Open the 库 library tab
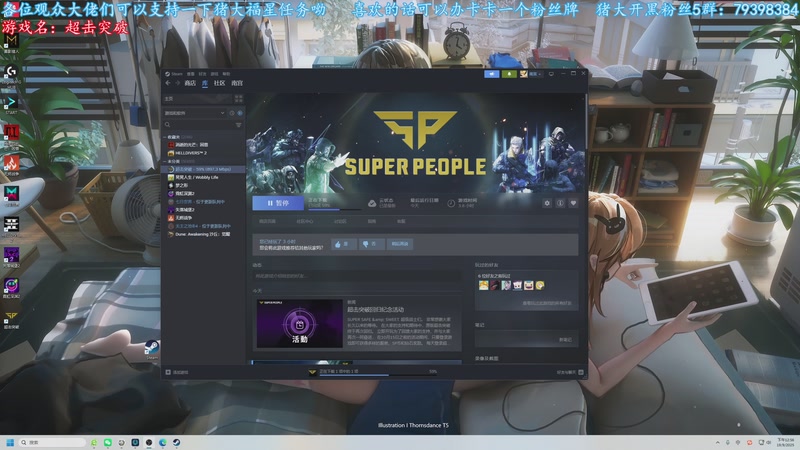This screenshot has height=450, width=800. coord(205,83)
